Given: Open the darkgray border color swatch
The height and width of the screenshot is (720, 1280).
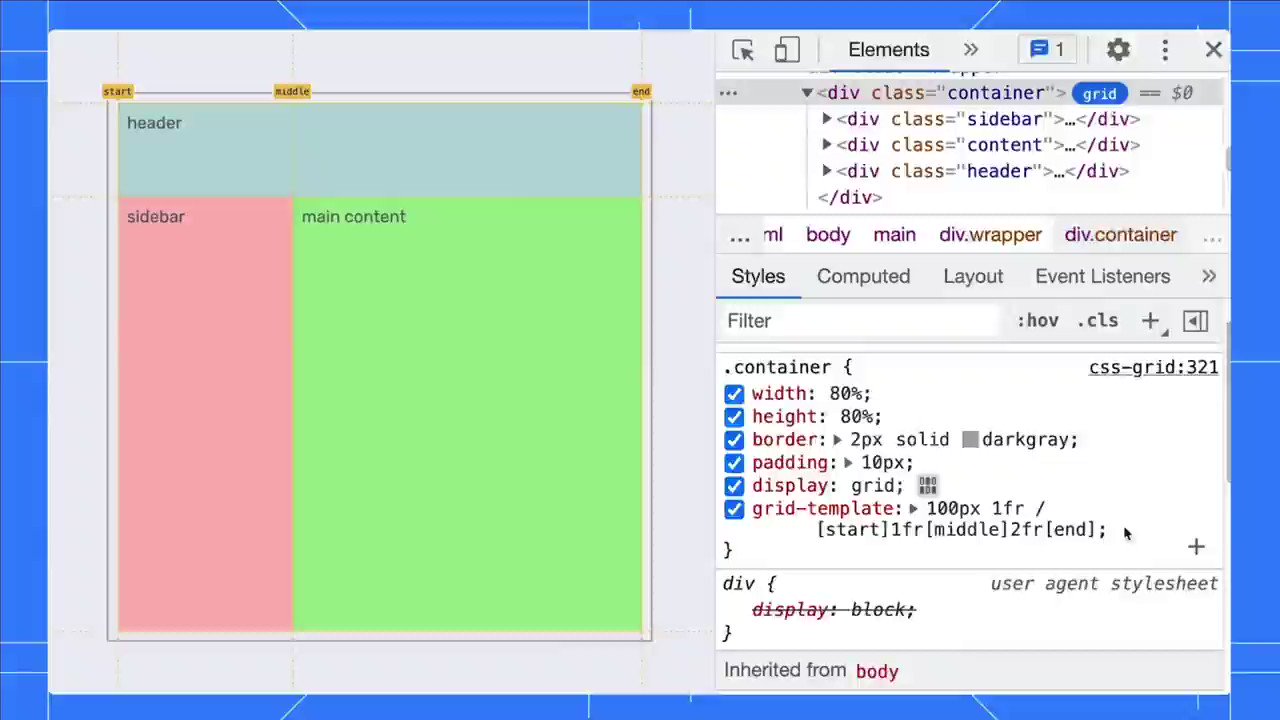Looking at the screenshot, I should click(970, 440).
